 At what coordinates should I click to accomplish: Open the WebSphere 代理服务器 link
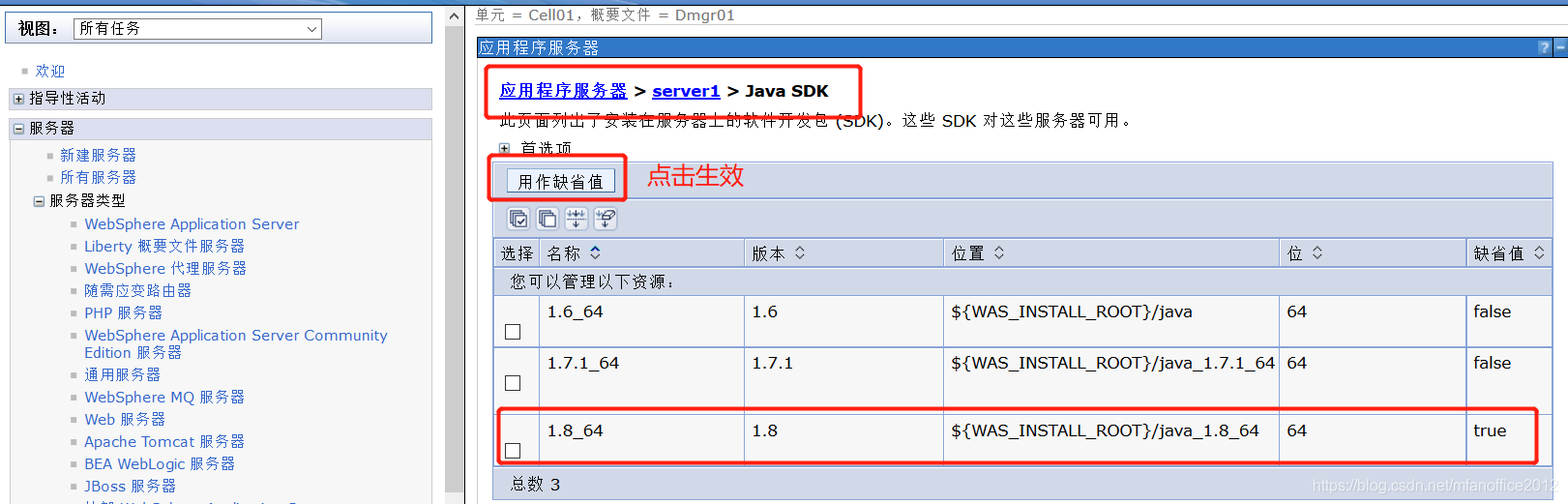pos(165,268)
